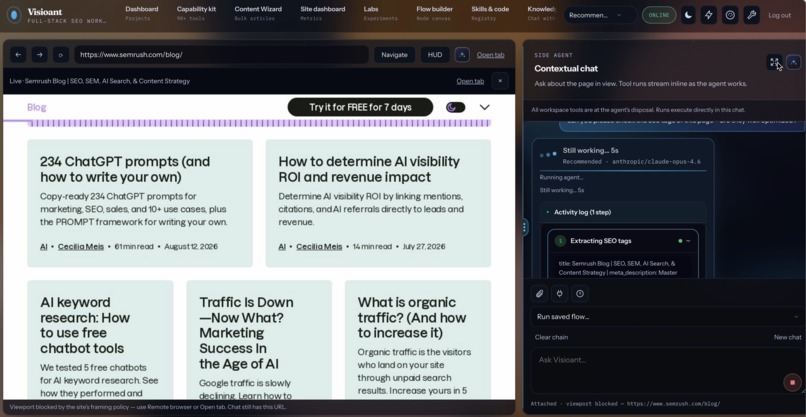
Task: Open the Site dashboard menu
Action: tap(323, 13)
